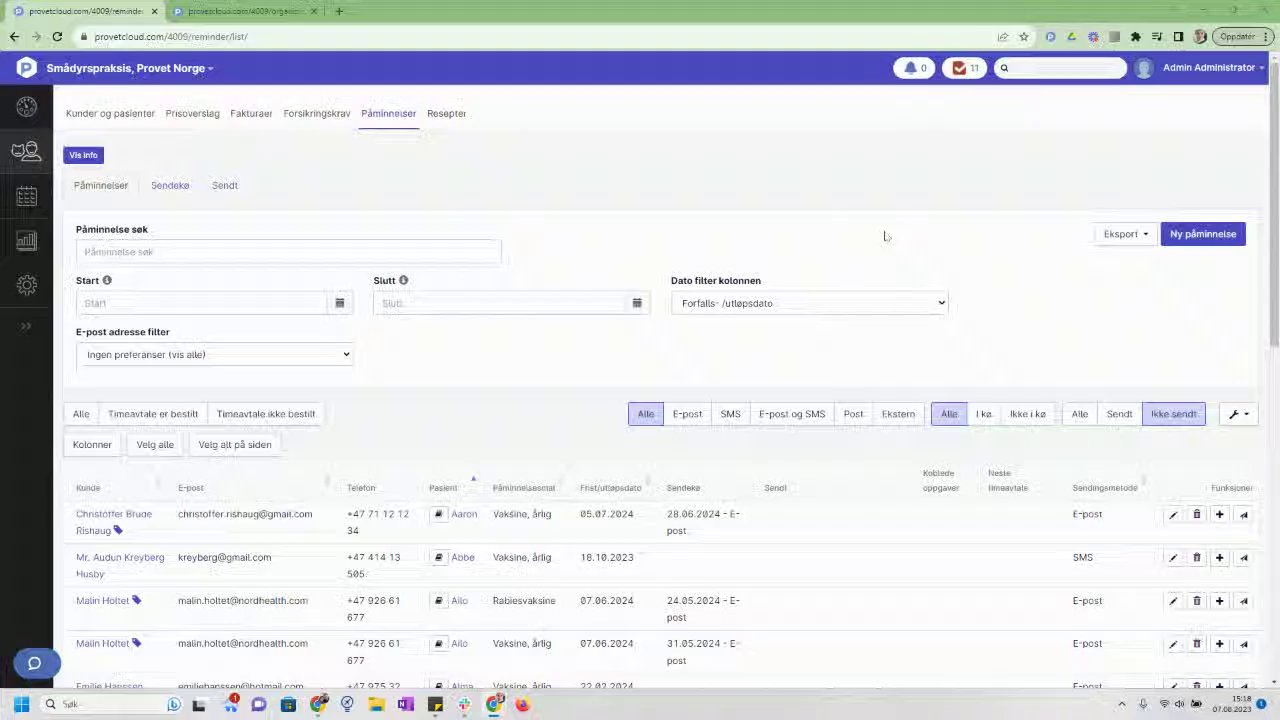Screen dimensions: 1280x720
Task: Open the Windows Start menu
Action: [21, 704]
